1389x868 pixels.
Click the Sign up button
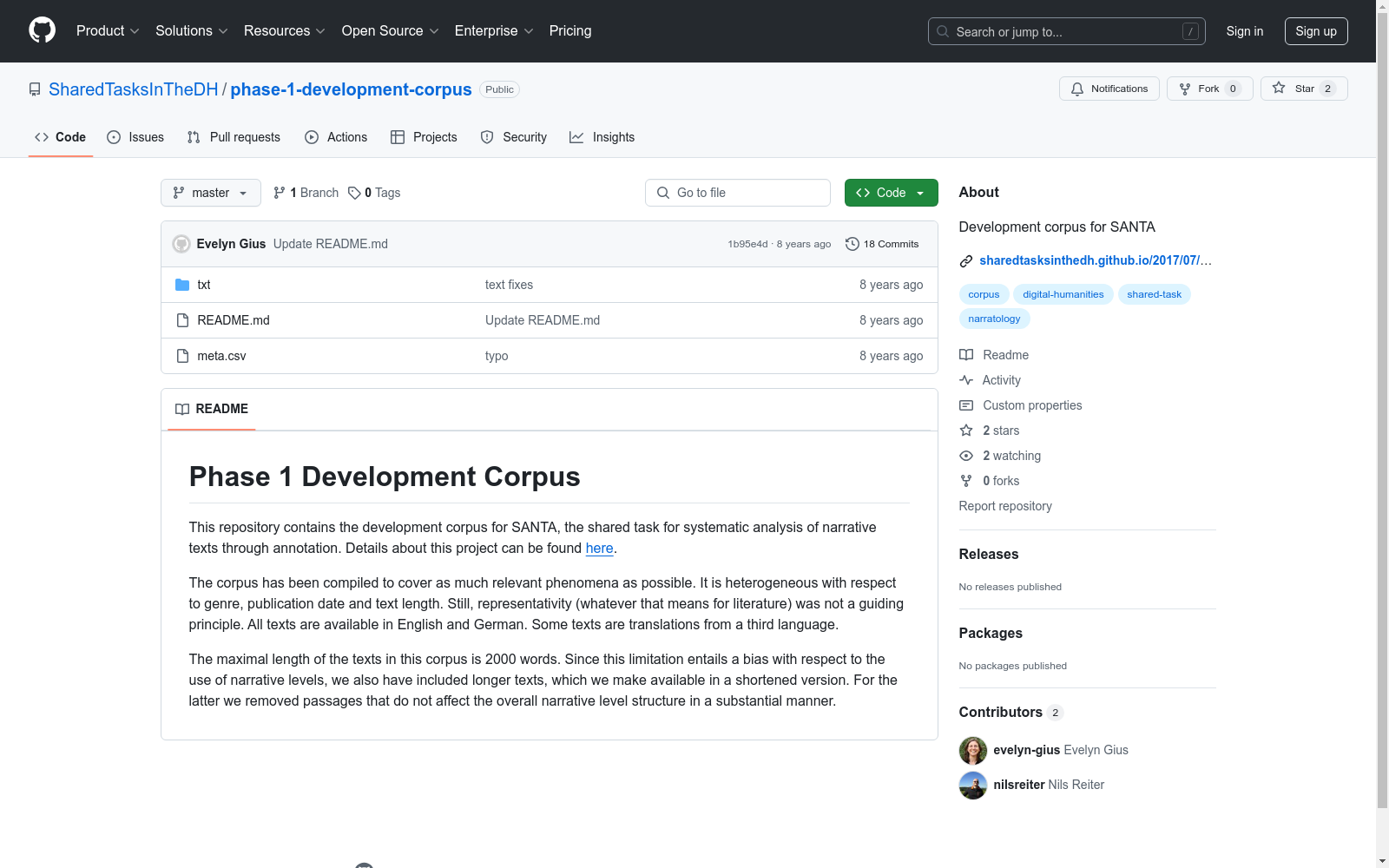1316,31
